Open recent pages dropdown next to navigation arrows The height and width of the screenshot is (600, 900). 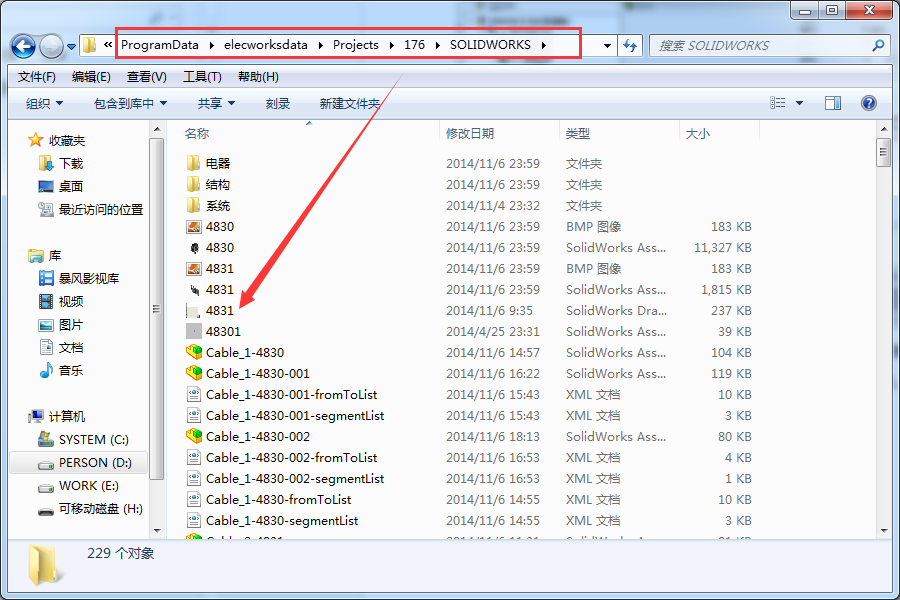(x=71, y=47)
